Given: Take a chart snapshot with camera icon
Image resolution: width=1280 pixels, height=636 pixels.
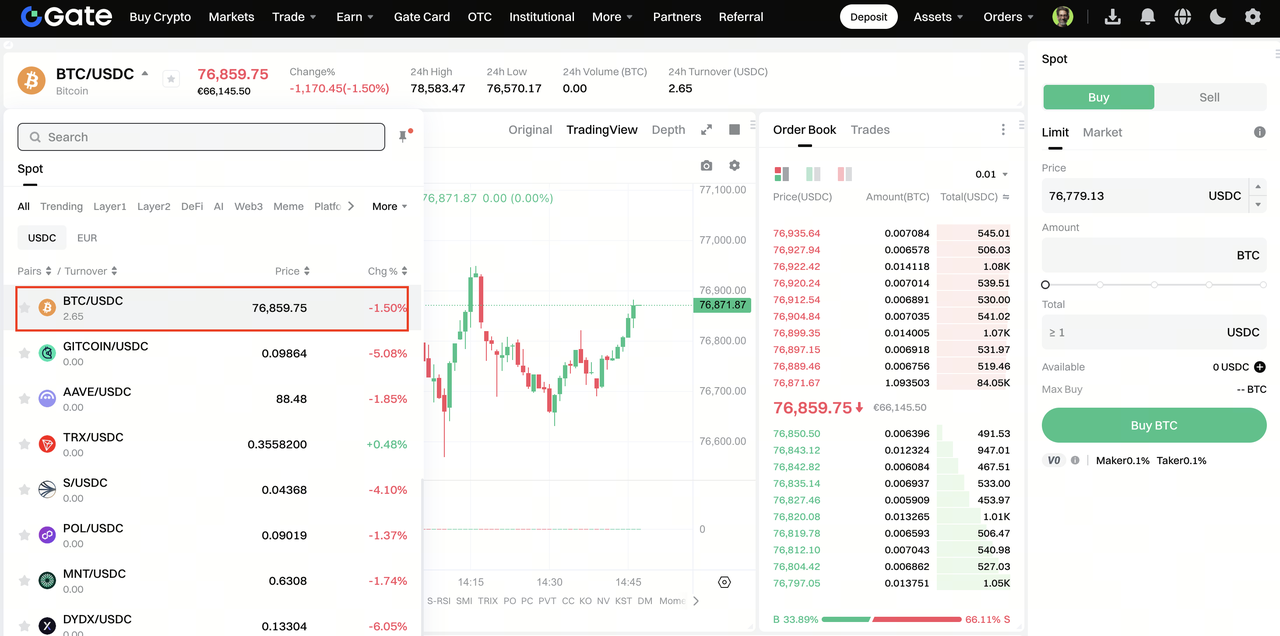Looking at the screenshot, I should (x=707, y=166).
